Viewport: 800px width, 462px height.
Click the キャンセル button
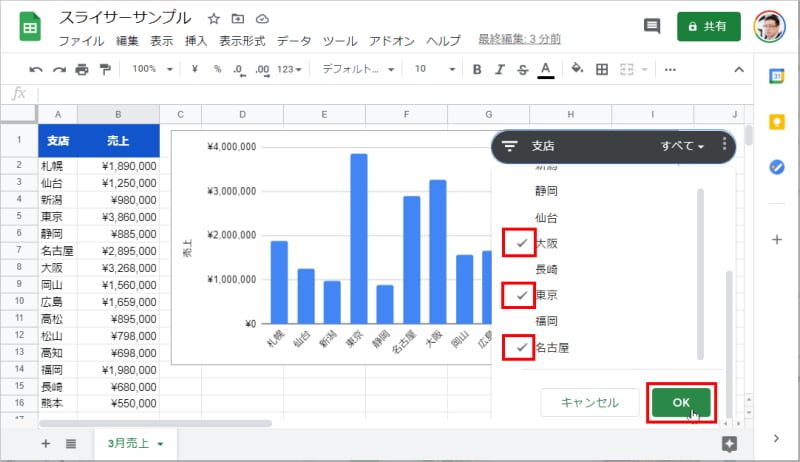tap(590, 403)
